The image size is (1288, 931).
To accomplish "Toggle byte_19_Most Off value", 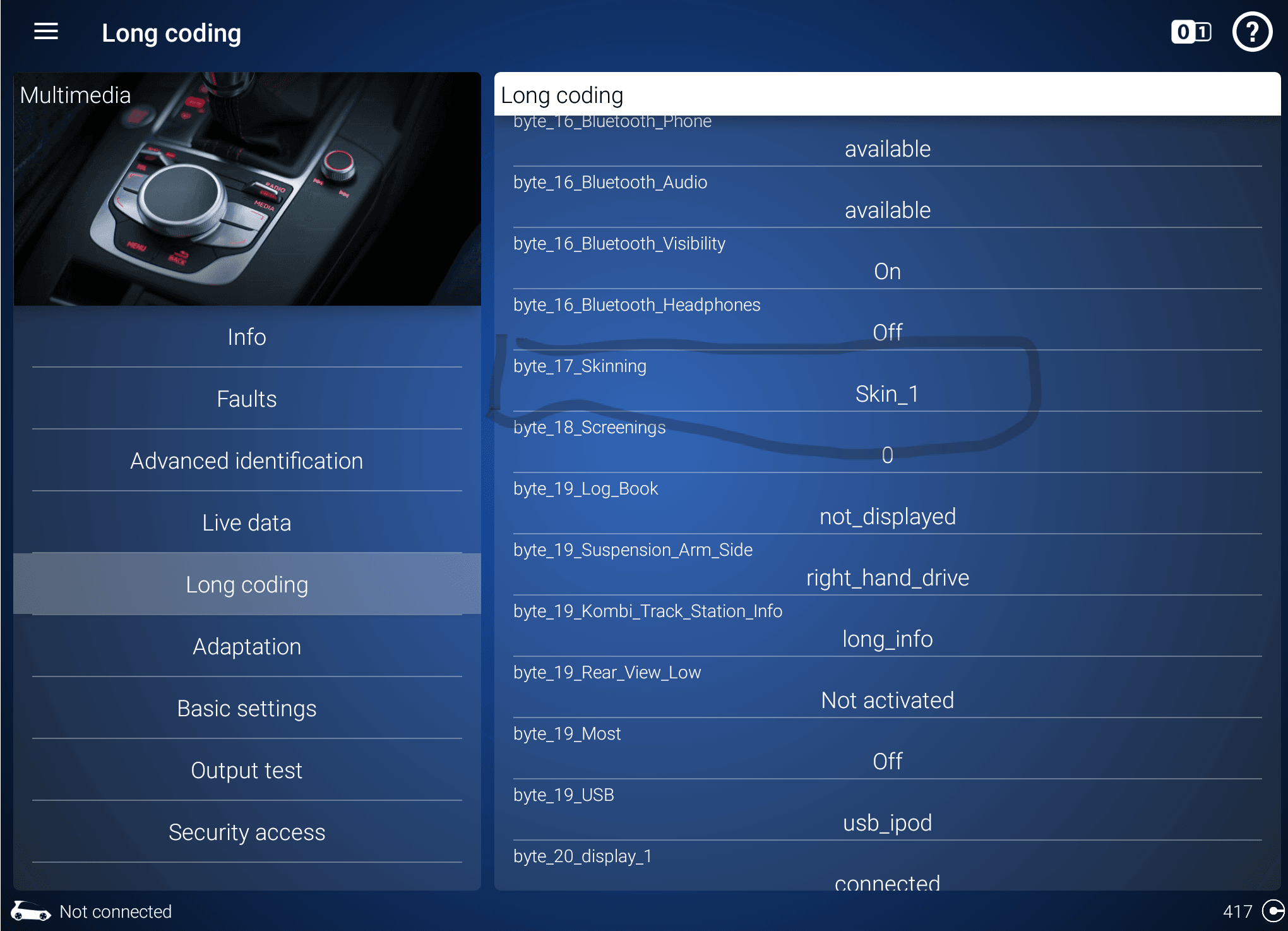I will point(887,761).
